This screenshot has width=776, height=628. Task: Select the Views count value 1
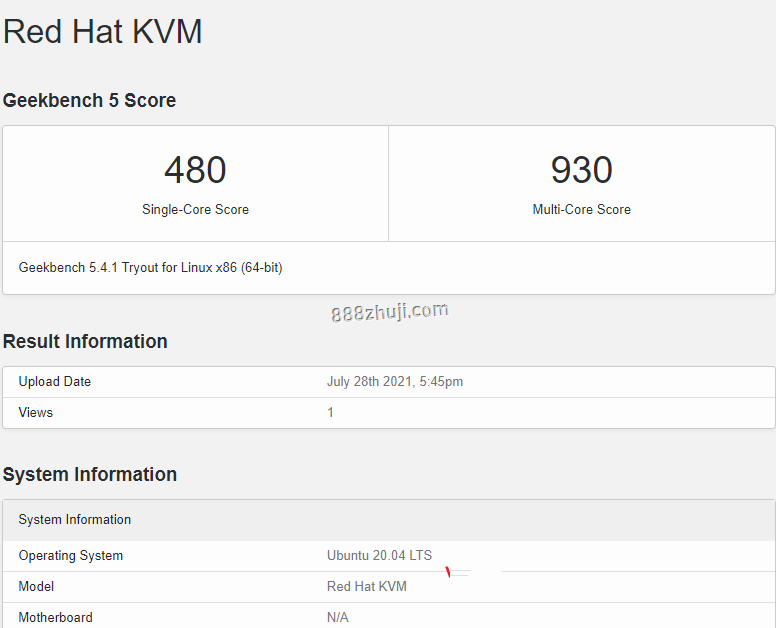pos(330,412)
